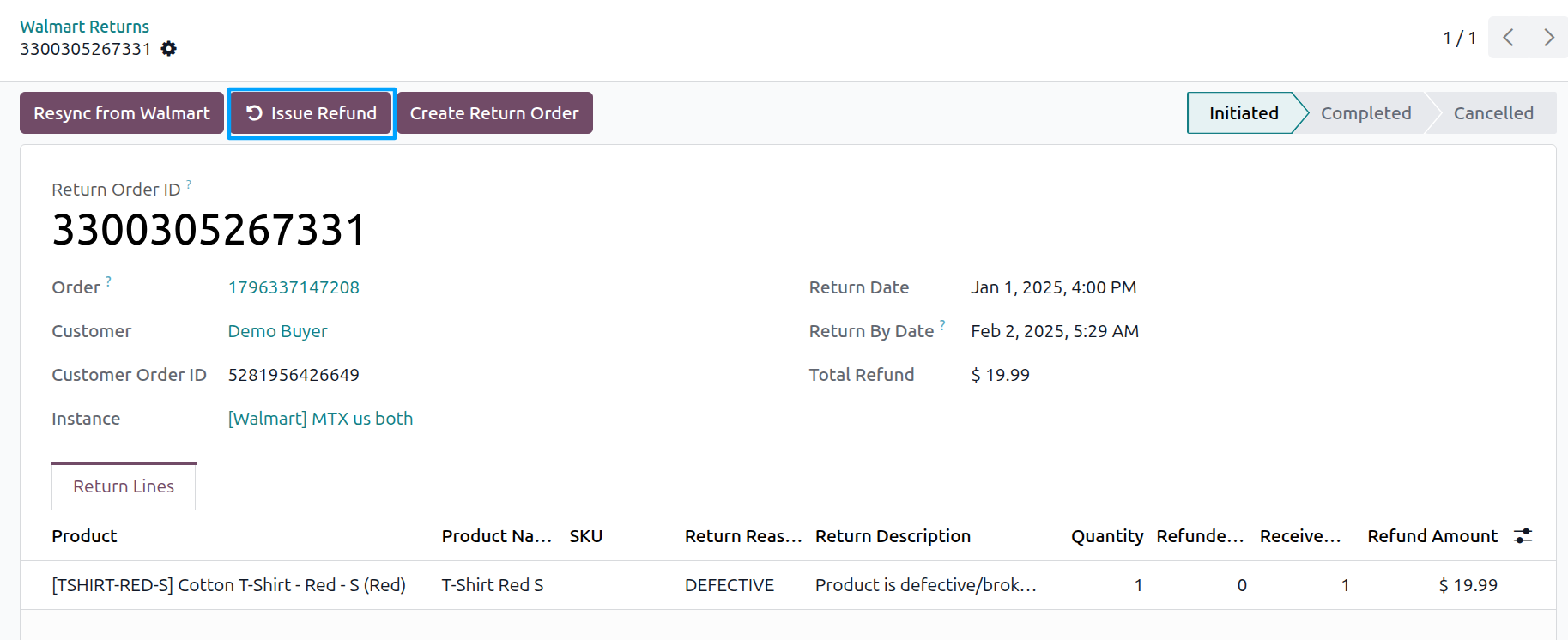Sort by Received column header
Image resolution: width=1568 pixels, height=640 pixels.
pos(1300,536)
